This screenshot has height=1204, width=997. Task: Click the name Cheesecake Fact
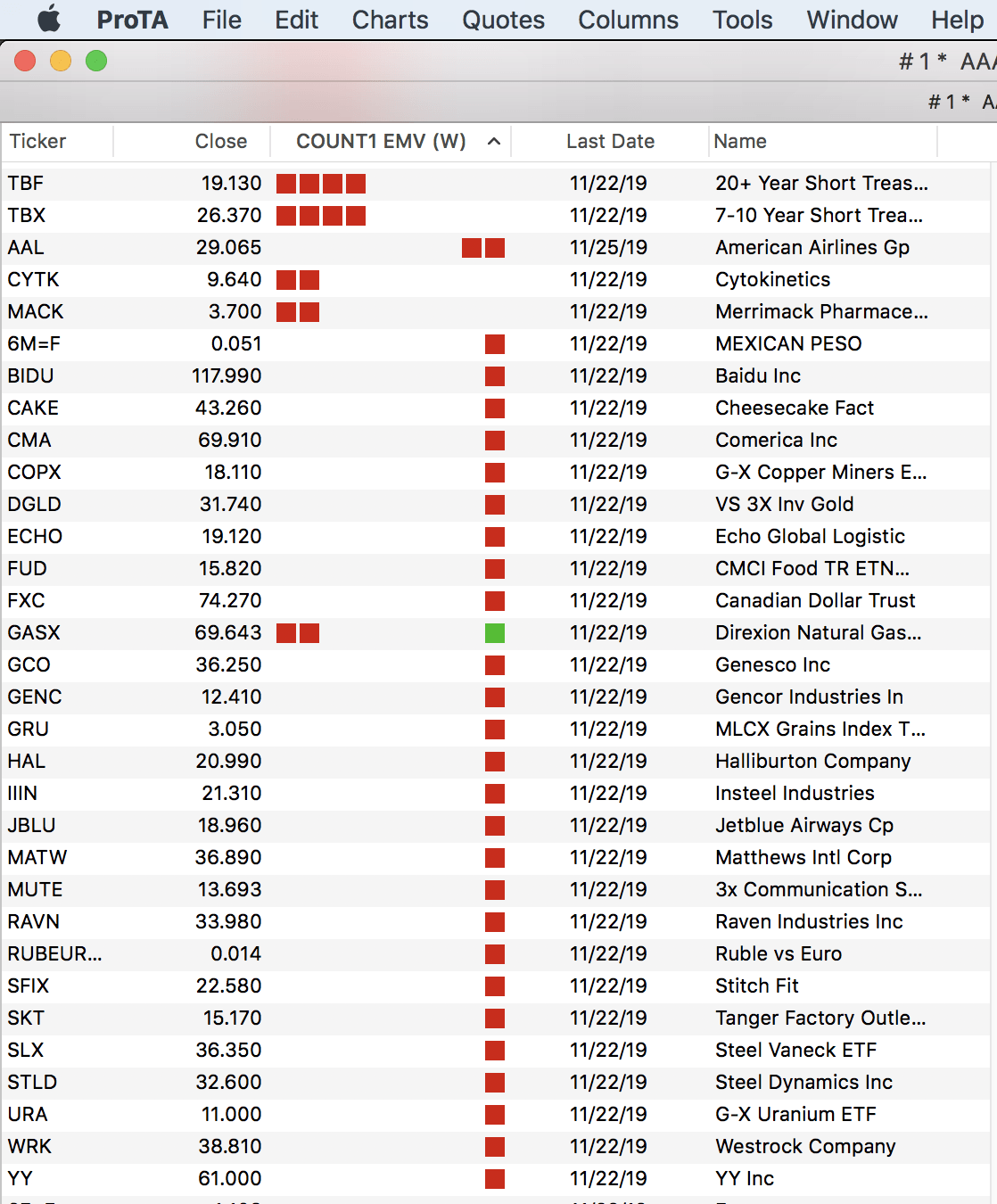tap(795, 408)
